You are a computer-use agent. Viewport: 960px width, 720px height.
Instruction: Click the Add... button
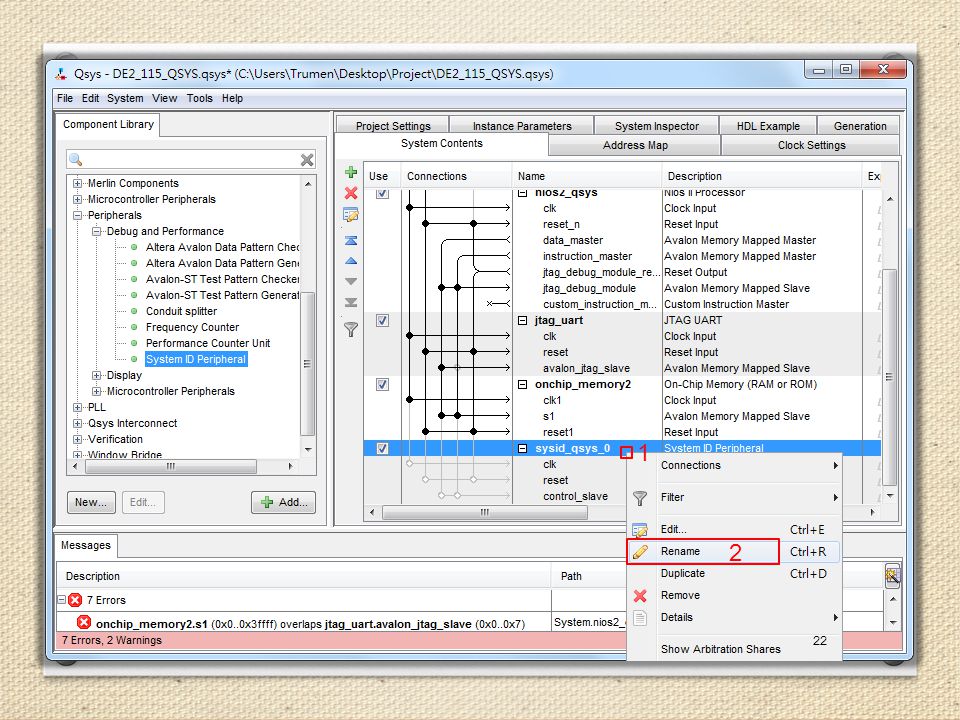(283, 502)
